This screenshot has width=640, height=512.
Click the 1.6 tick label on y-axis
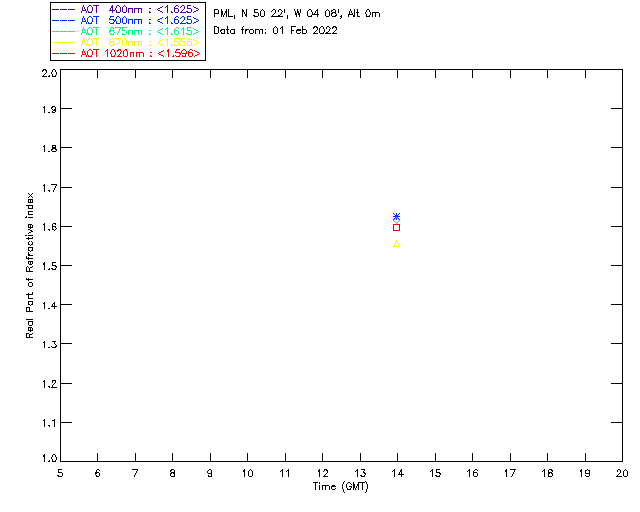[47, 227]
